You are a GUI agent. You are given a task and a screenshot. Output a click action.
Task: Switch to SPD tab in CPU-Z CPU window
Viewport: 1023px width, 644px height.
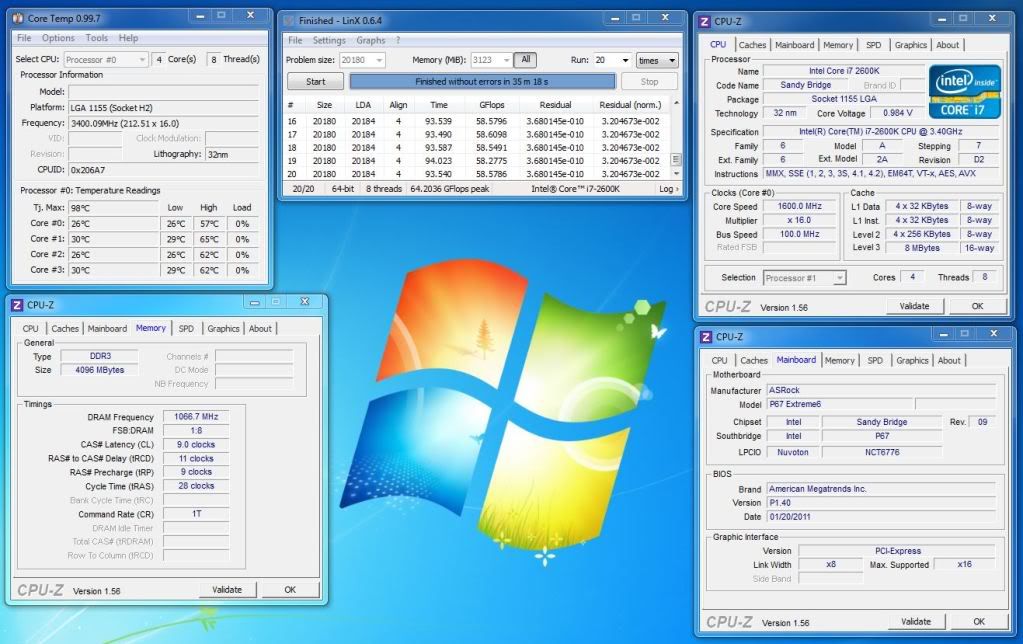click(874, 45)
